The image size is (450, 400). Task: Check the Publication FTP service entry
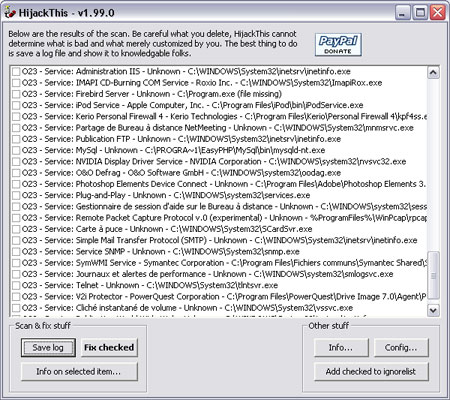[16, 139]
